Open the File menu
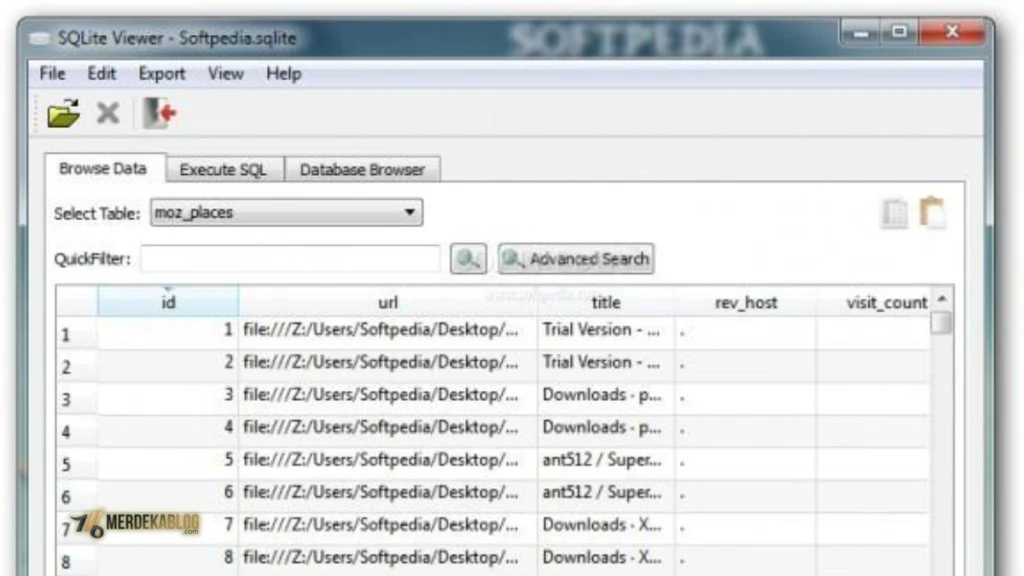This screenshot has height=576, width=1024. tap(52, 74)
